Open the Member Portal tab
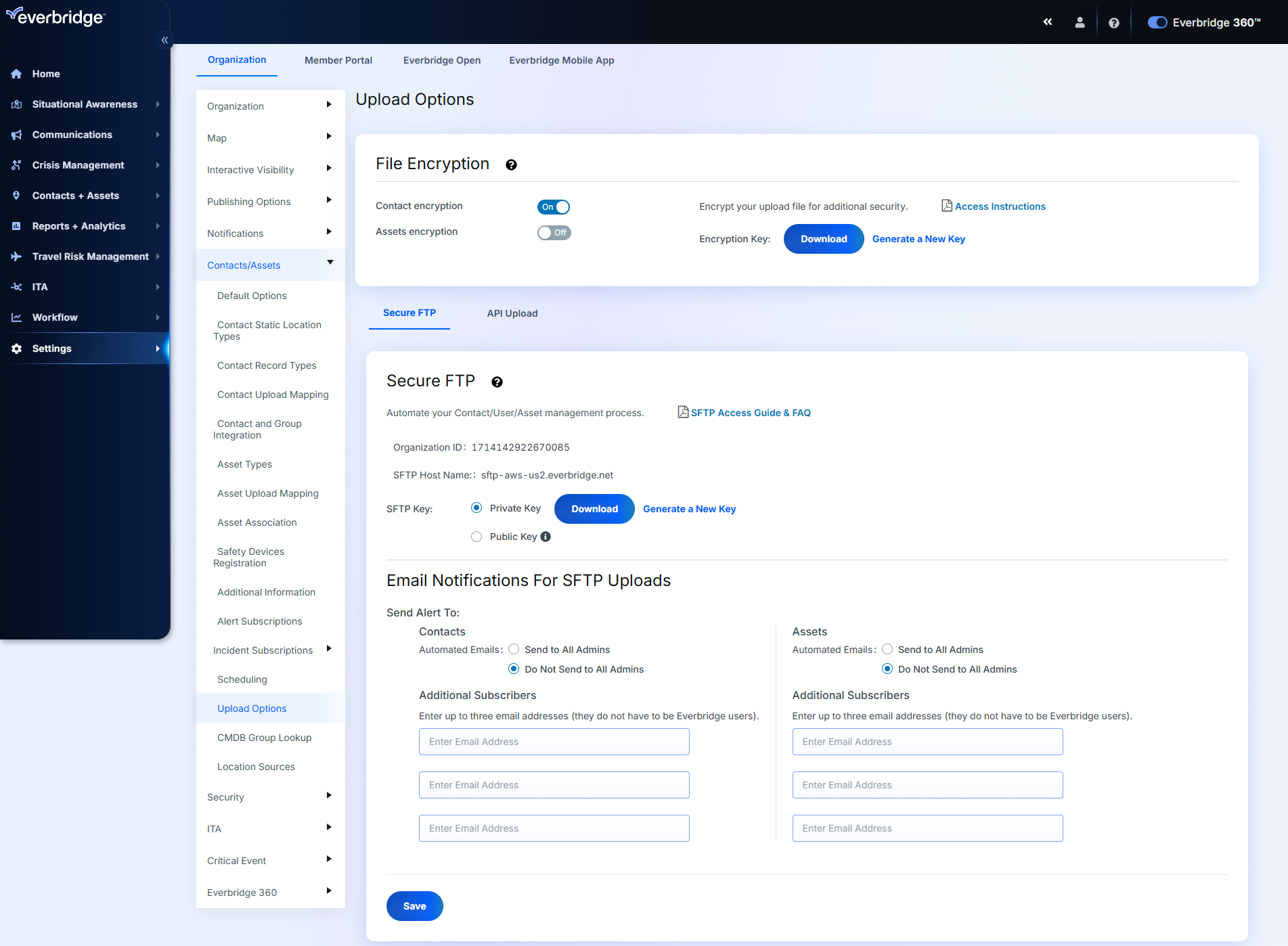This screenshot has height=946, width=1288. (x=338, y=60)
